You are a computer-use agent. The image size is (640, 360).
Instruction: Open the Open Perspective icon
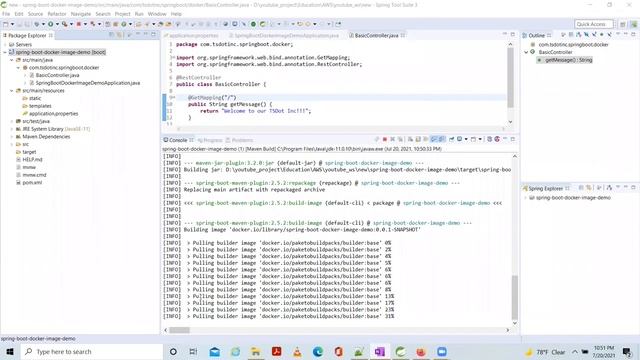coord(623,24)
